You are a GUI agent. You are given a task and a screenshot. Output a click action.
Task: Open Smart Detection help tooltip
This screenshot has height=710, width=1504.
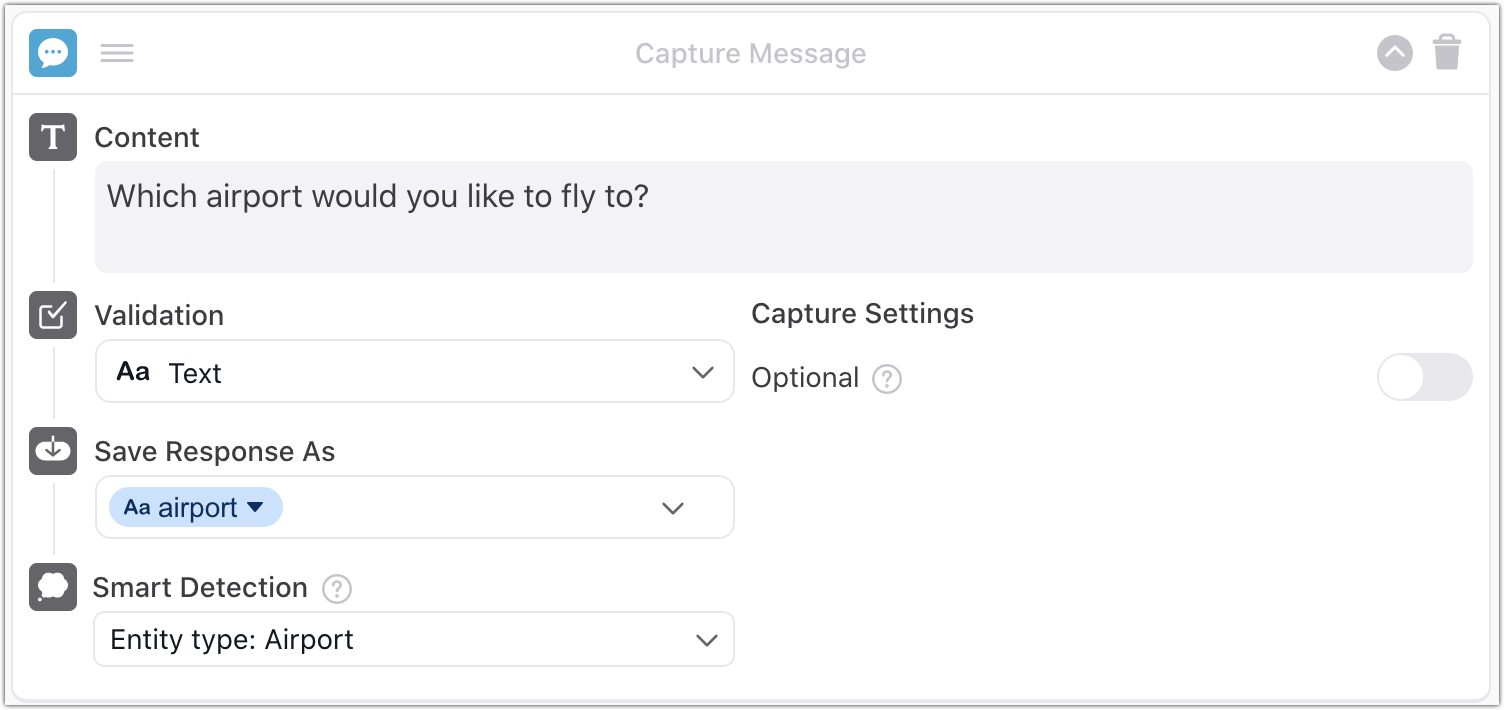click(337, 589)
